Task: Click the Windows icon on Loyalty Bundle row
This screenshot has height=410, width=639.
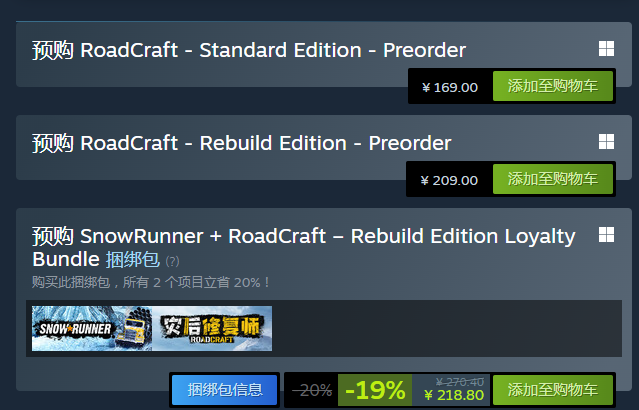Action: tap(606, 235)
